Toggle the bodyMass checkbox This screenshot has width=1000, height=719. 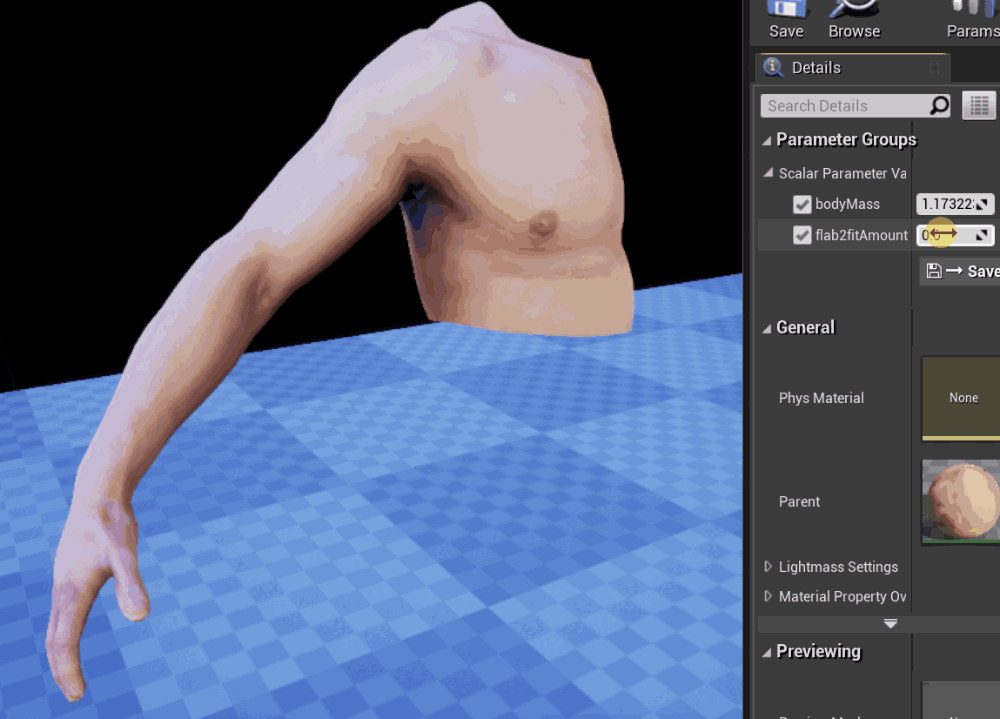(802, 204)
